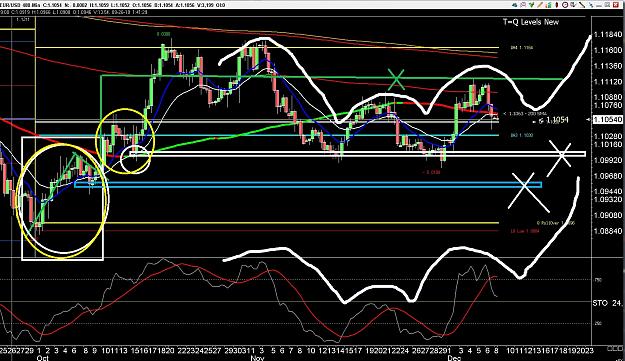Image resolution: width=625 pixels, height=361 pixels.
Task: Click the 1.1054 price label beside the last candle
Action: coord(557,120)
